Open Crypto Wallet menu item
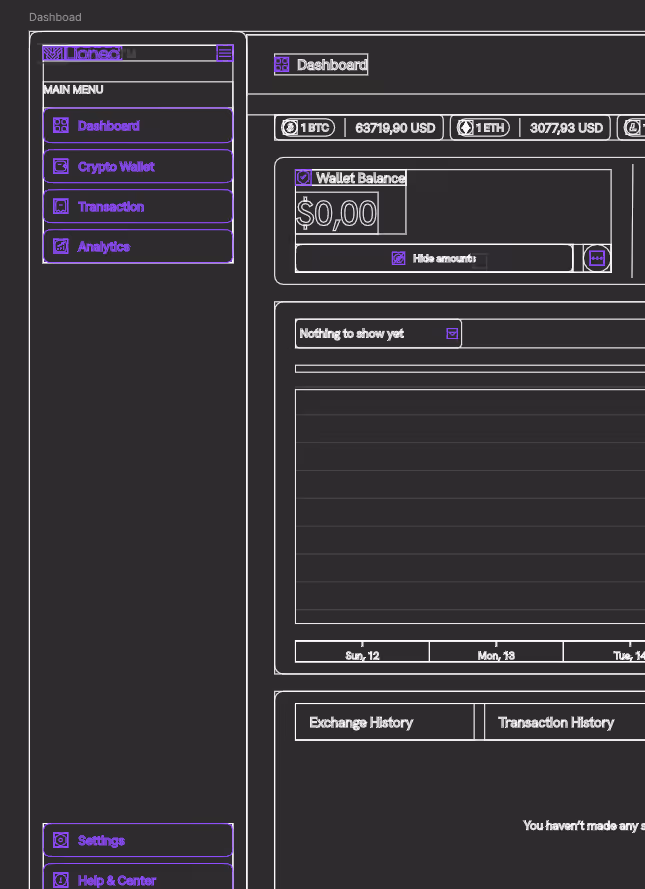The width and height of the screenshot is (645, 889). pos(138,166)
